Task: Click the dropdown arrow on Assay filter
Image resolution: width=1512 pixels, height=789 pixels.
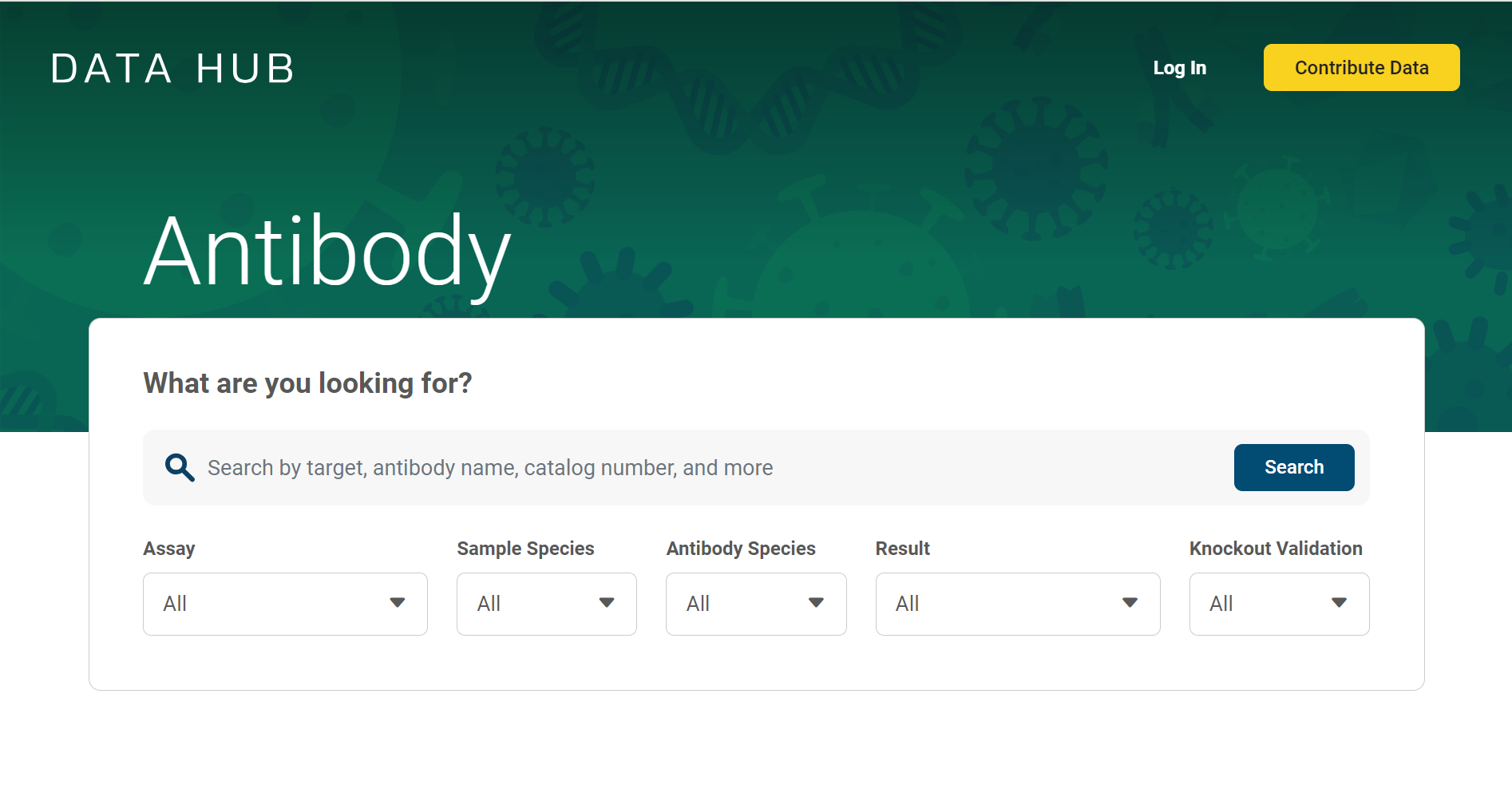Action: click(x=397, y=604)
